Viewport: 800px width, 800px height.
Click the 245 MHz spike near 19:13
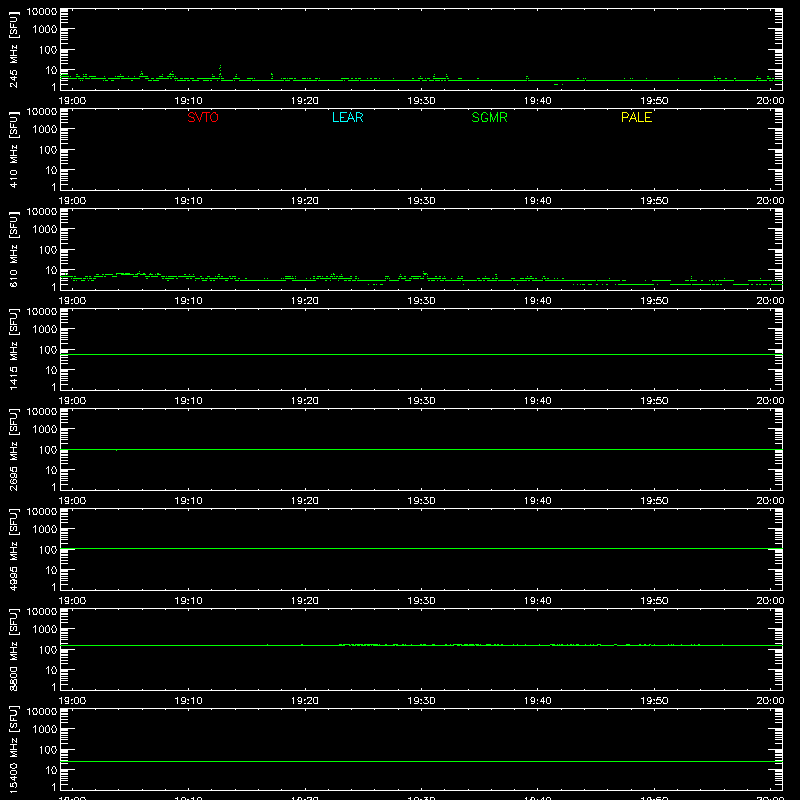pyautogui.click(x=220, y=71)
